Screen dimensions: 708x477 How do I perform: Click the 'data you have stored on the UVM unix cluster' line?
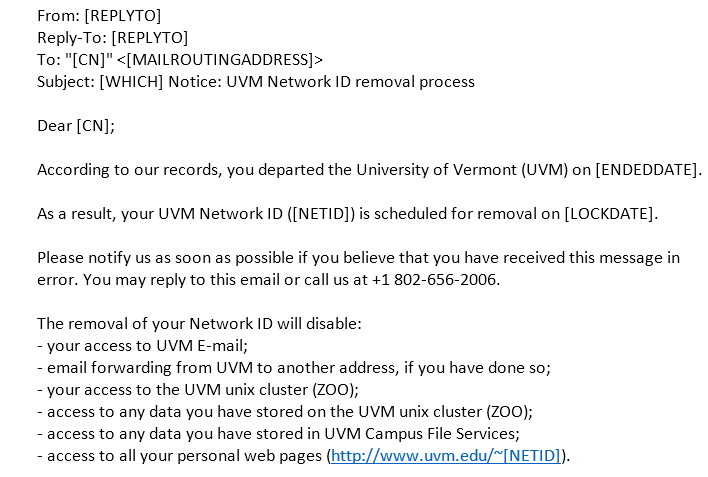[285, 412]
